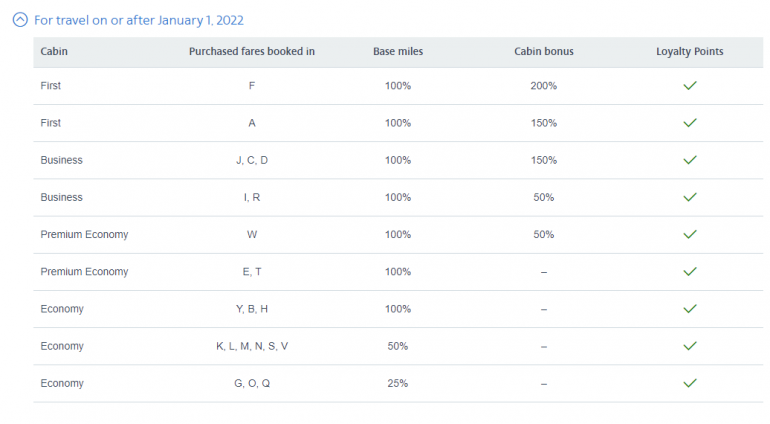770x424 pixels.
Task: Click the checkmark in the I, R row
Action: [689, 197]
